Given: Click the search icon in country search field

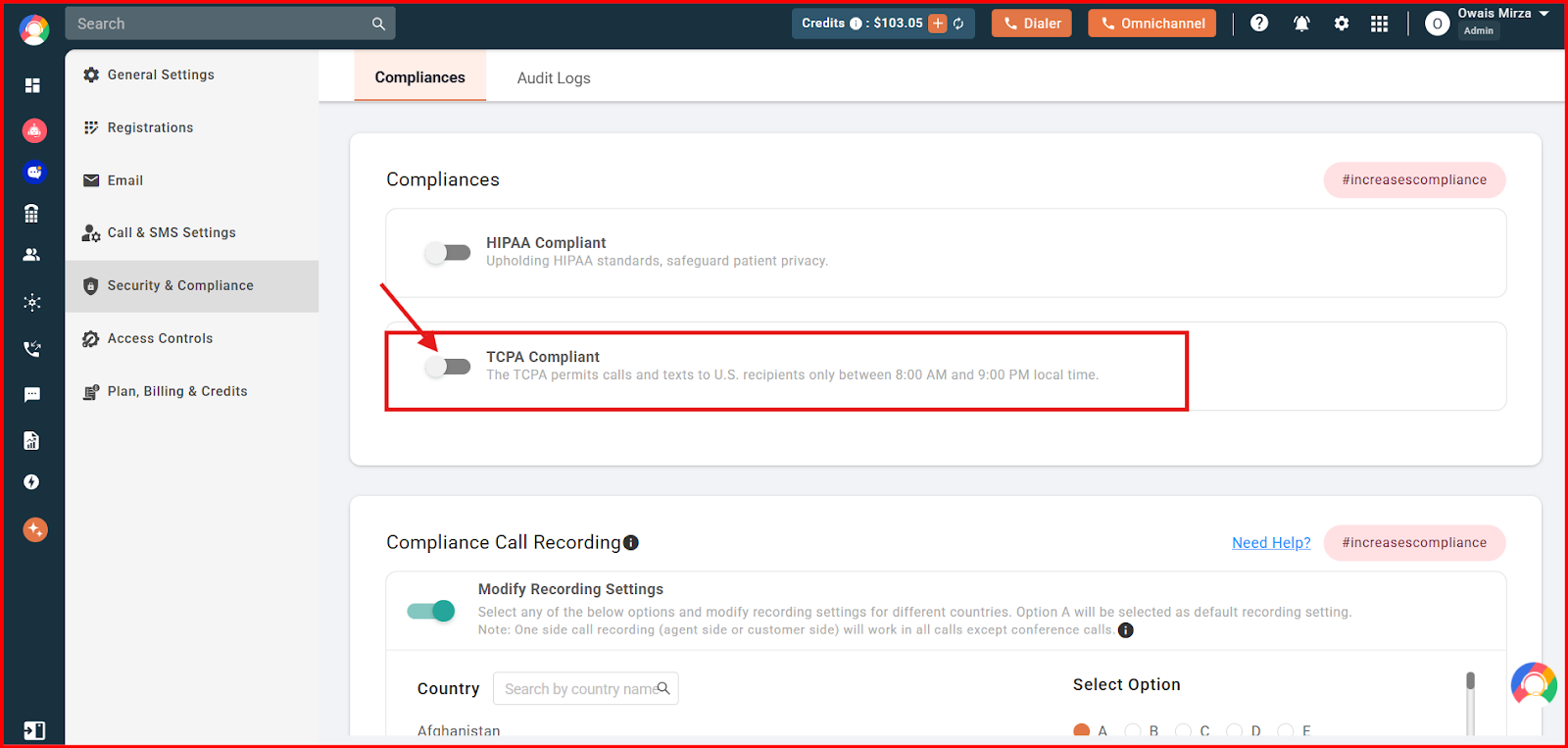Looking at the screenshot, I should (x=663, y=688).
